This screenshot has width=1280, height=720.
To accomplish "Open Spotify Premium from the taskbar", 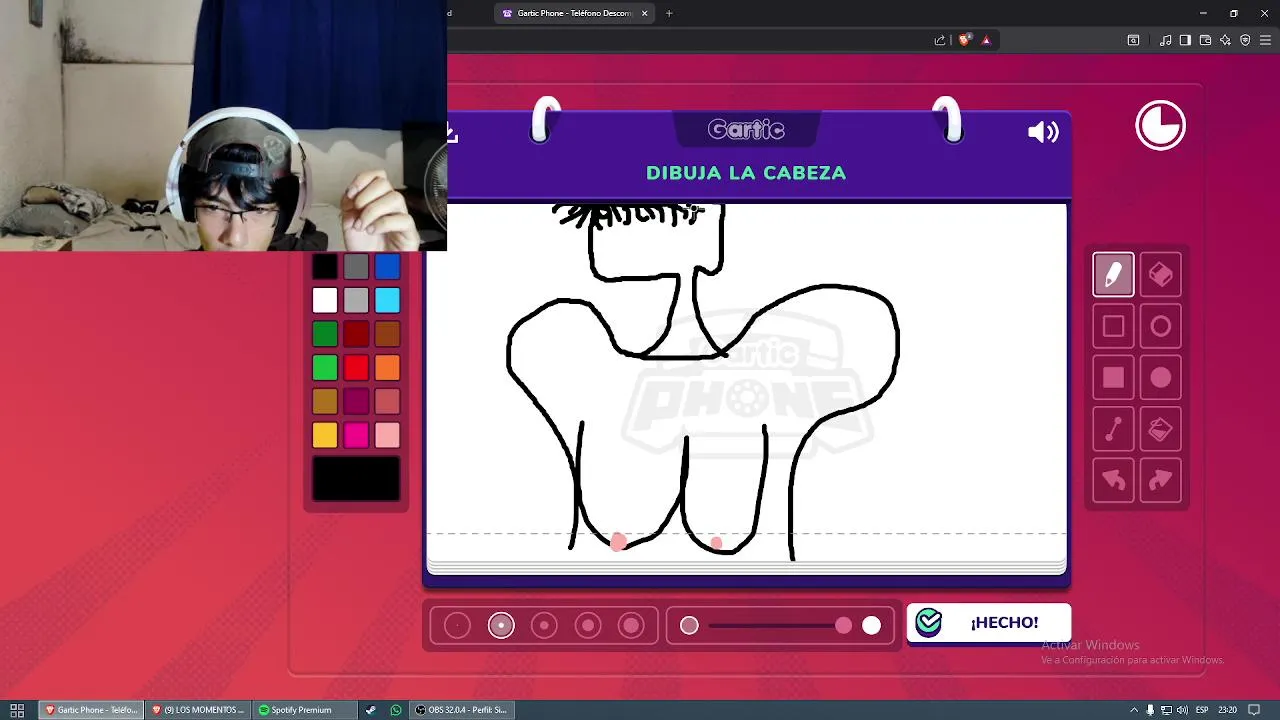I will tap(304, 710).
